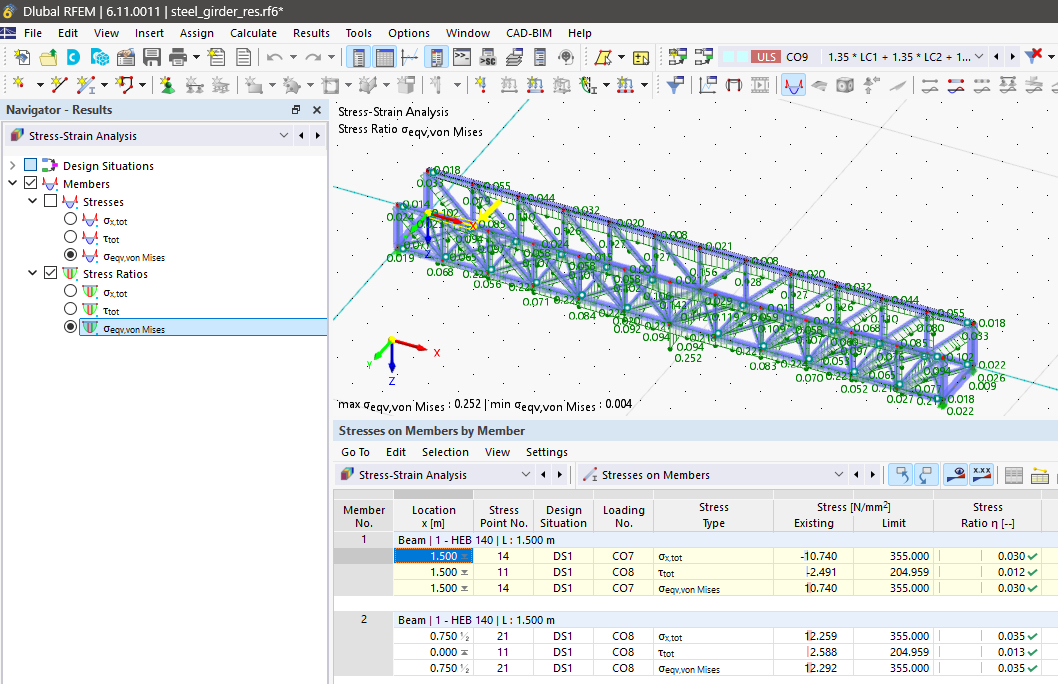This screenshot has height=684, width=1058.
Task: Open the CAD-BIM menu
Action: (x=530, y=33)
